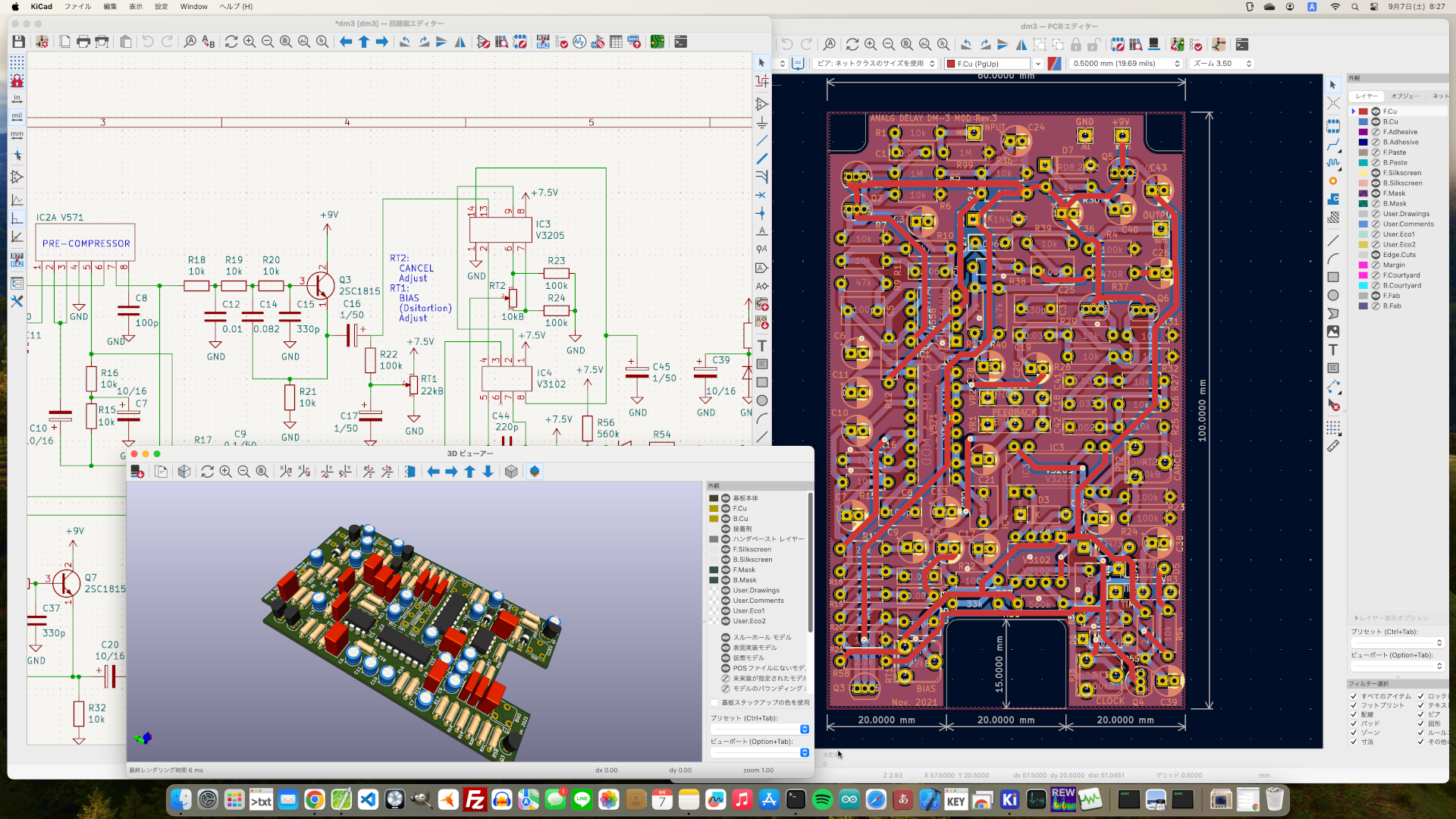Open PCB editor viewports dropdown
The image size is (1456, 819).
1396,667
